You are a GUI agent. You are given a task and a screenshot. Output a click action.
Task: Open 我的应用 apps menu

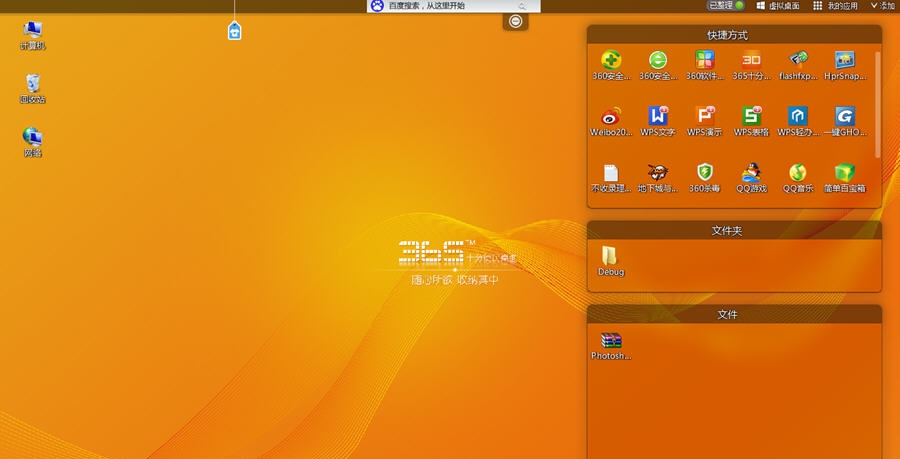(835, 6)
